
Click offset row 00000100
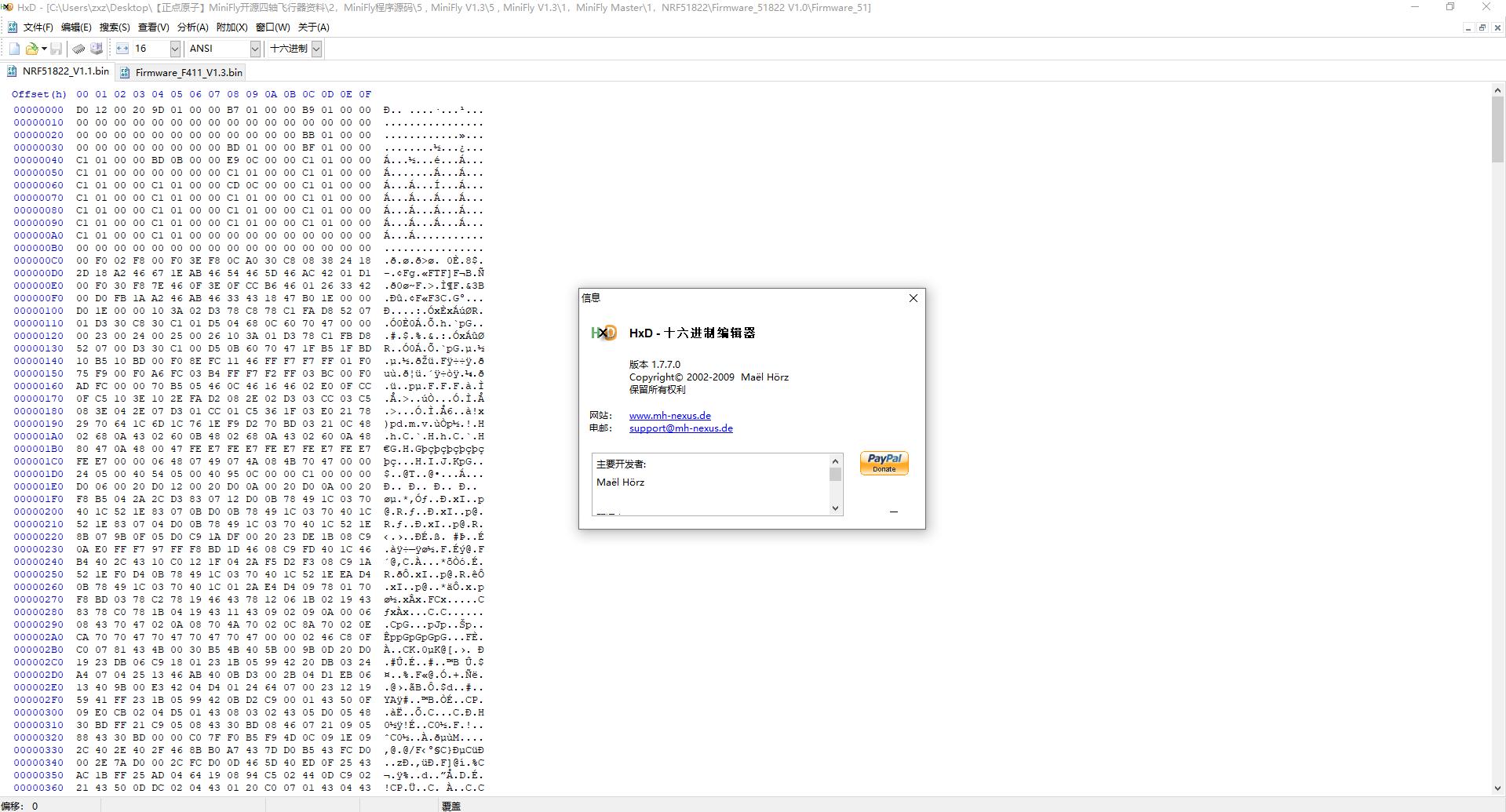pos(38,311)
